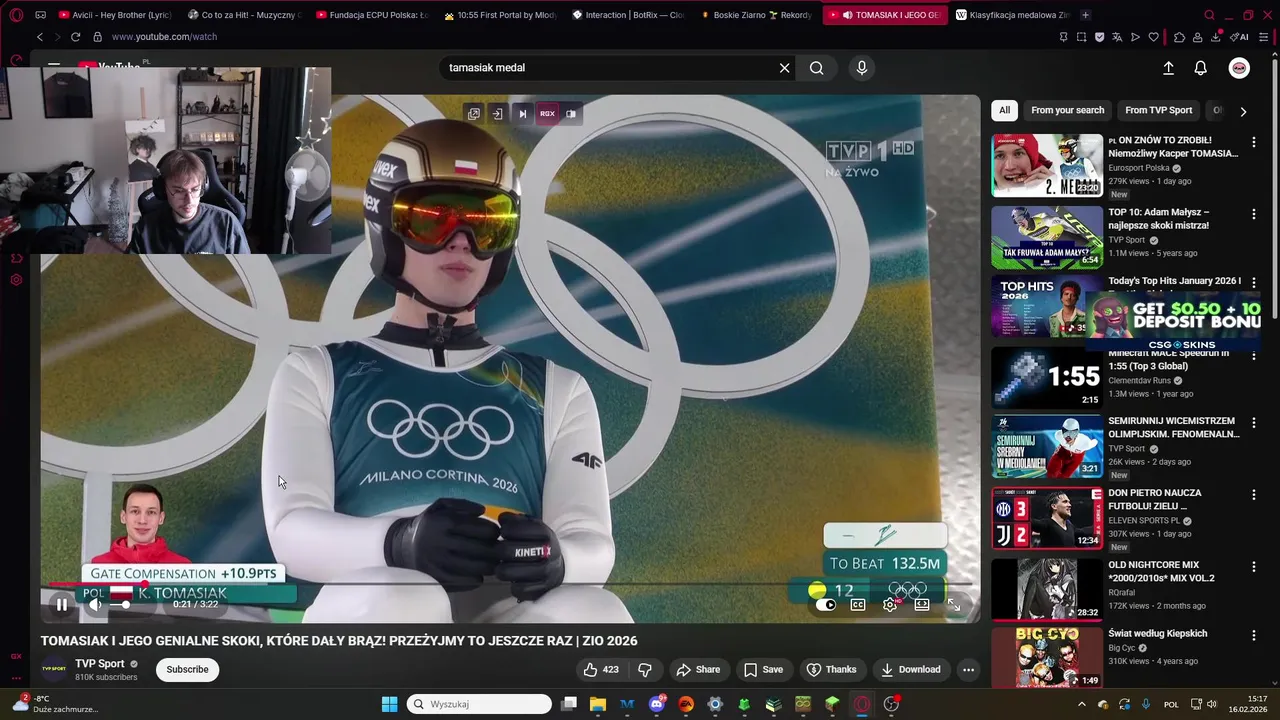Save the video to a playlist

(x=763, y=669)
